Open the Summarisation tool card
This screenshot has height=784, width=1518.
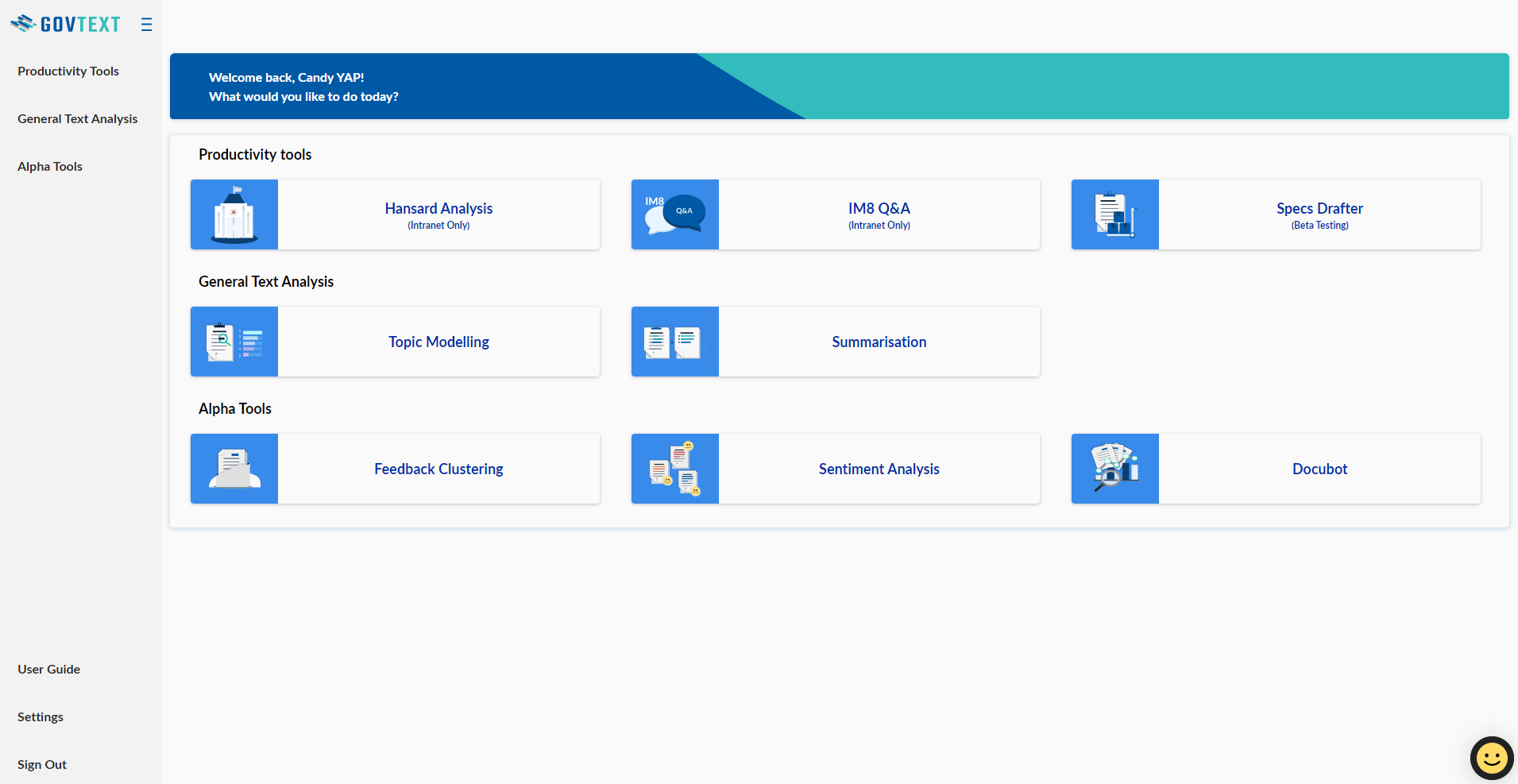(x=879, y=341)
